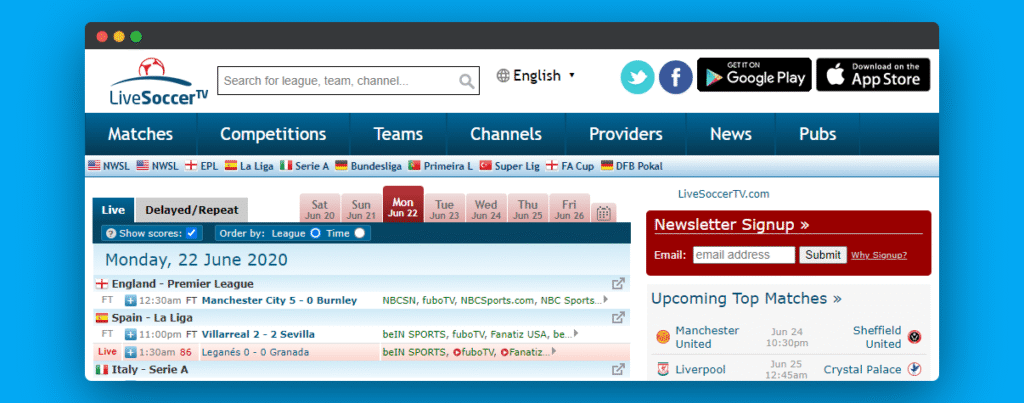Open the Newsletter Signup » link
Image resolution: width=1024 pixels, height=403 pixels.
click(731, 225)
